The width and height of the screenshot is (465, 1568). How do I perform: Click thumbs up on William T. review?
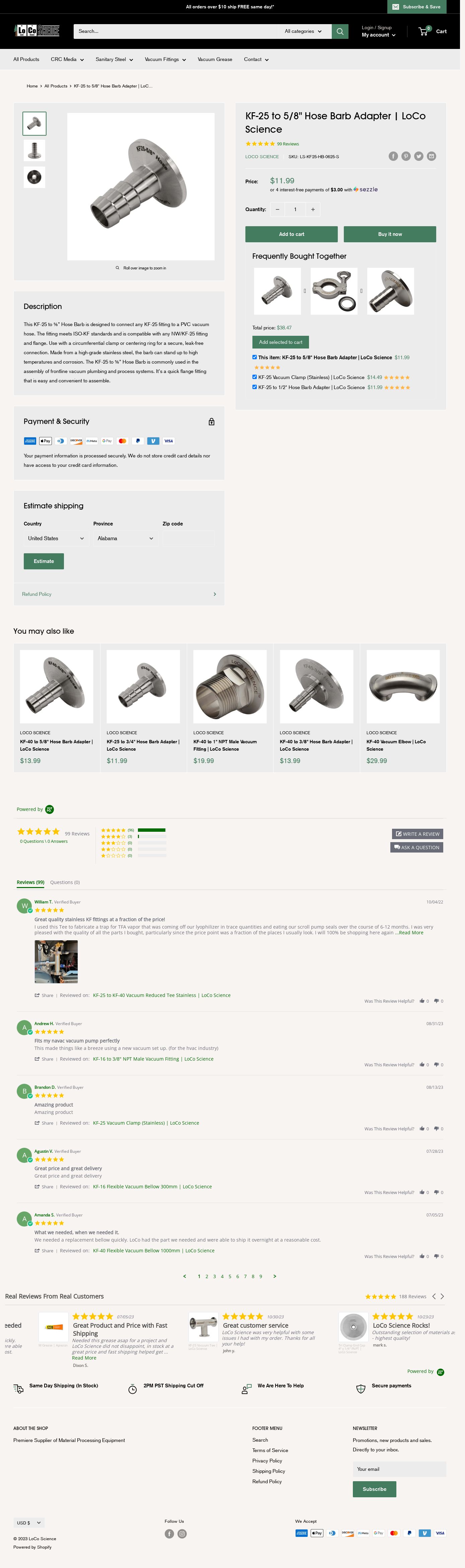pyautogui.click(x=422, y=1001)
